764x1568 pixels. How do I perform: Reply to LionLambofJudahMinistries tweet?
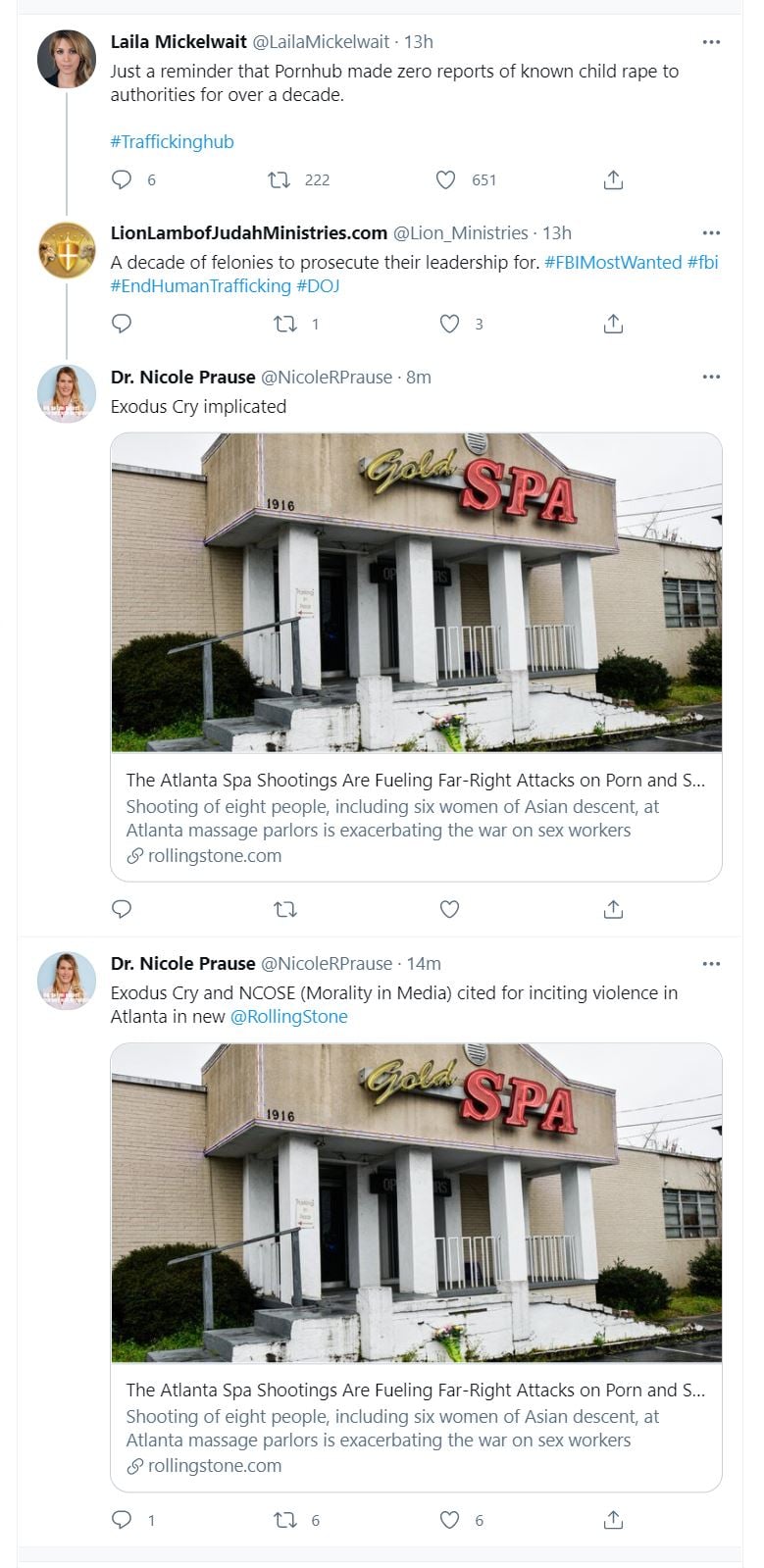coord(122,324)
